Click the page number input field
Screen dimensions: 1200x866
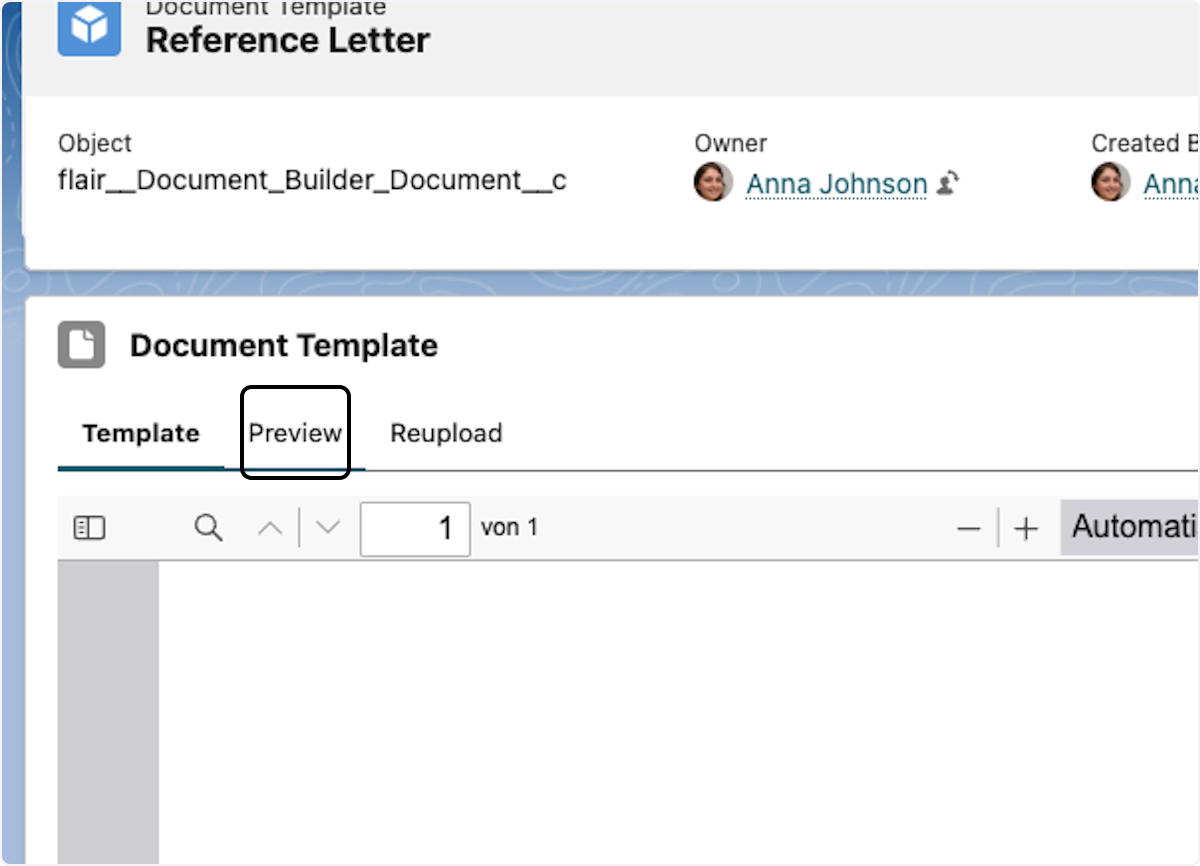click(x=415, y=528)
